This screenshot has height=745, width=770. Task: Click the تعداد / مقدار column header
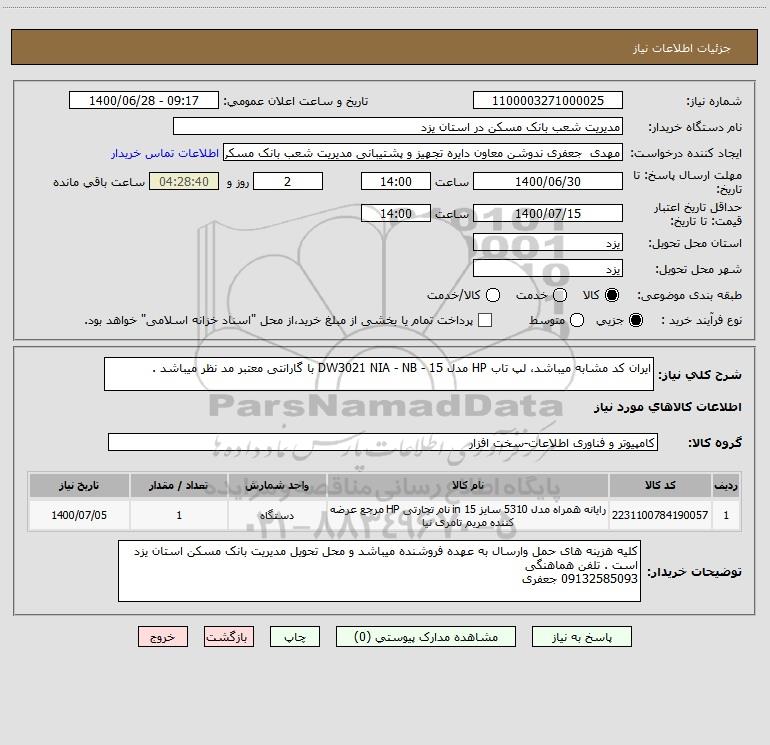[x=179, y=486]
